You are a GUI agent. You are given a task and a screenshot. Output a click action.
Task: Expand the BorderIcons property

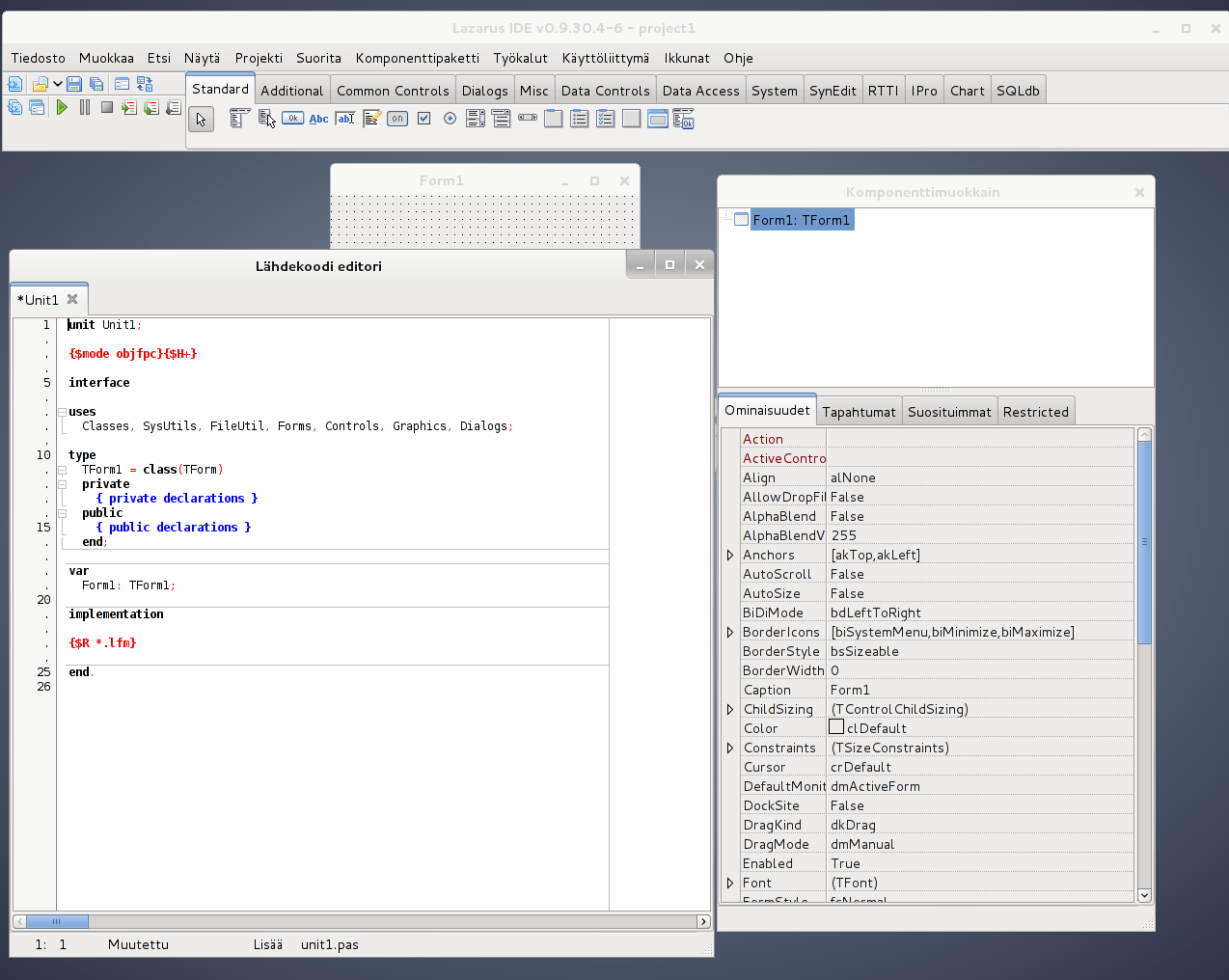tap(730, 632)
